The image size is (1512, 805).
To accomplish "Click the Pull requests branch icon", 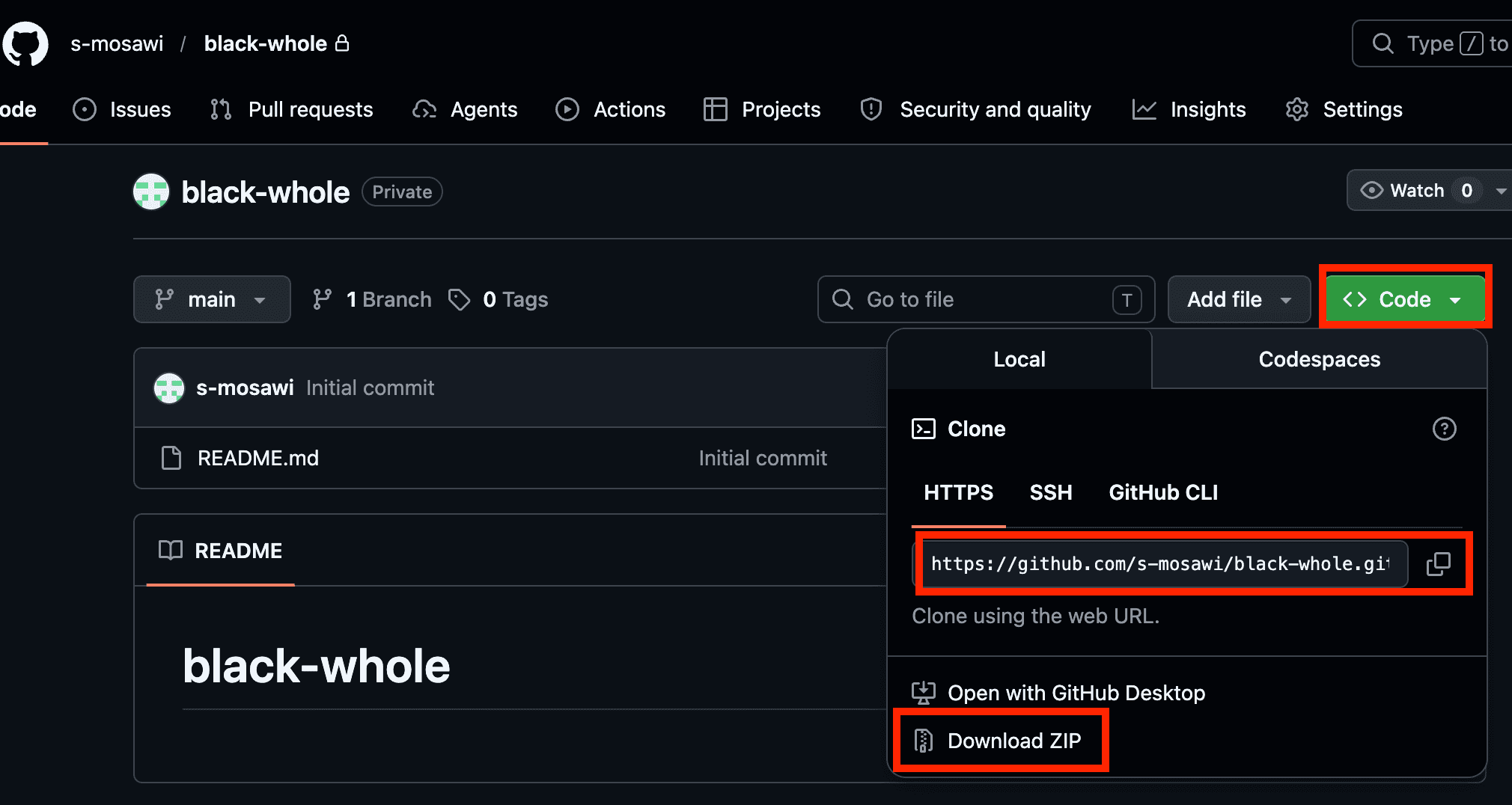I will tap(221, 109).
